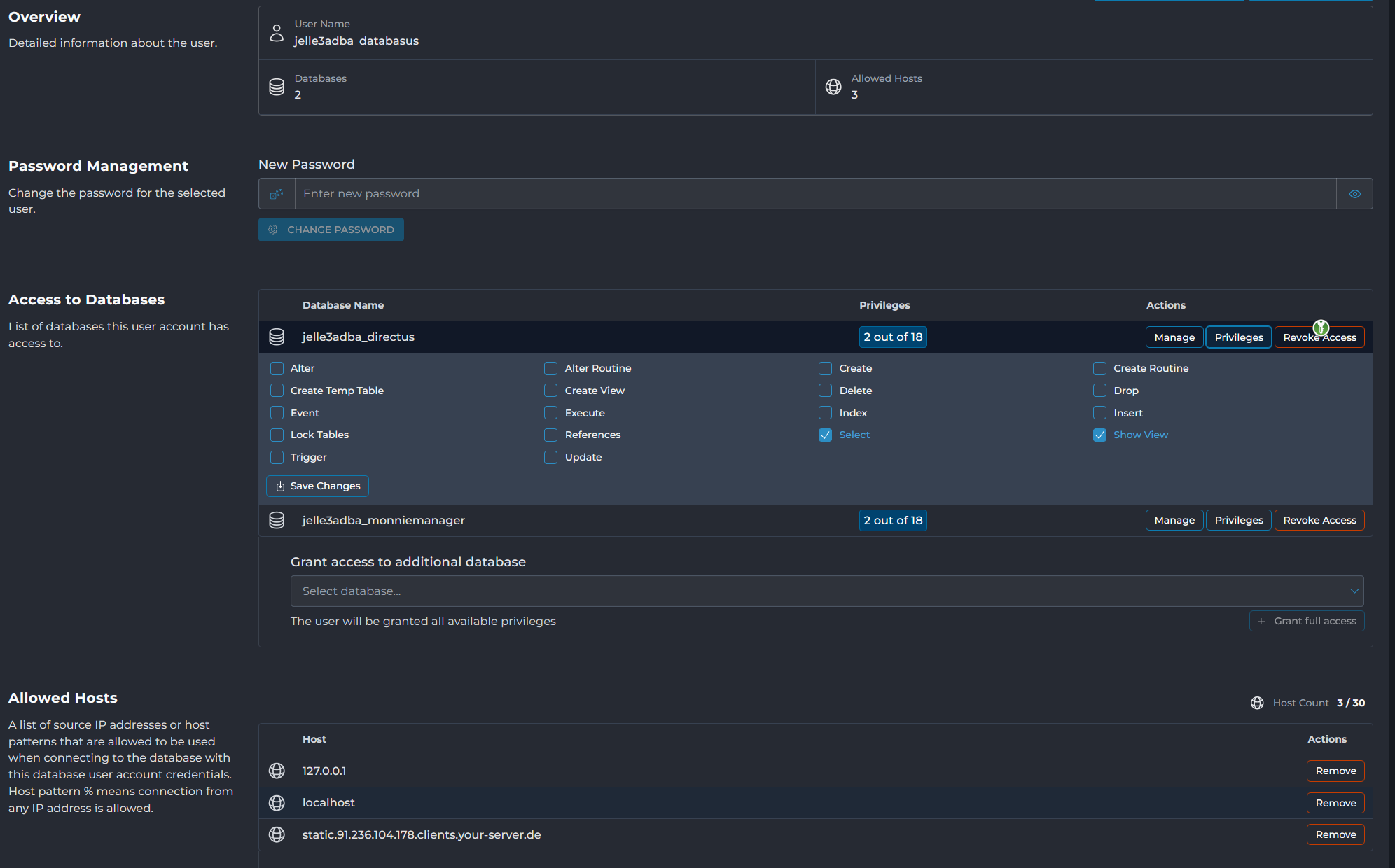Tick the Create View checkbox
The image size is (1395, 868).
tap(551, 391)
